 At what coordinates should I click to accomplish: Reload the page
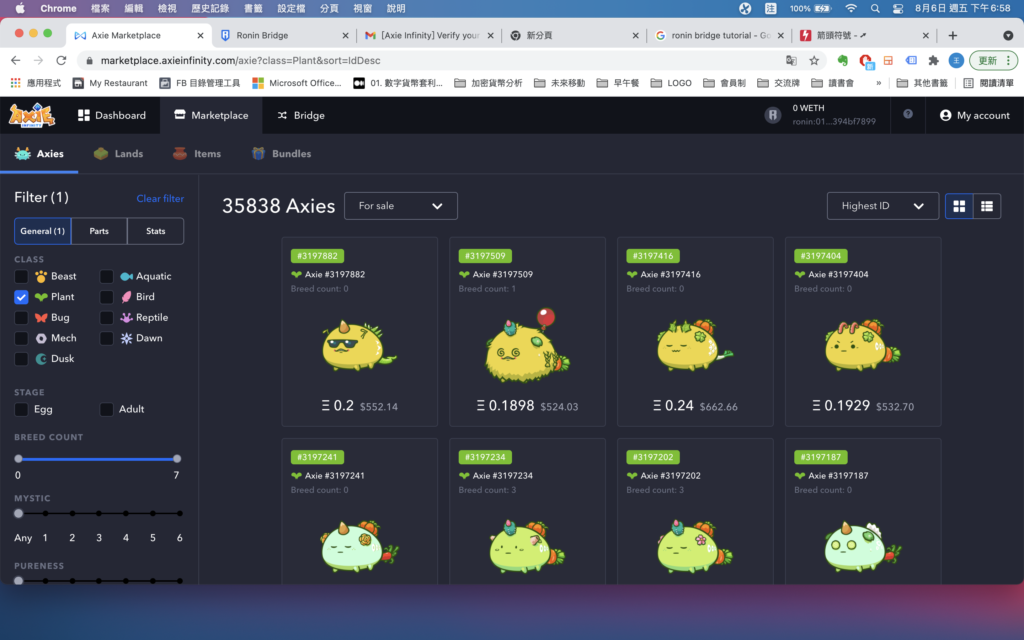click(61, 60)
